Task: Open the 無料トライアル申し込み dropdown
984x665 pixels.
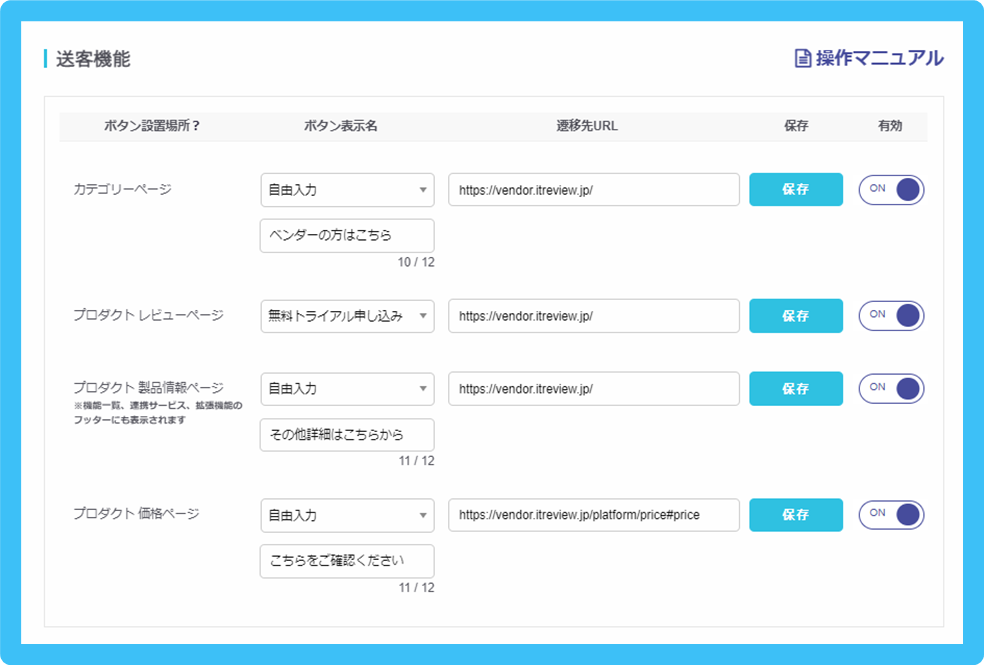Action: click(x=346, y=315)
